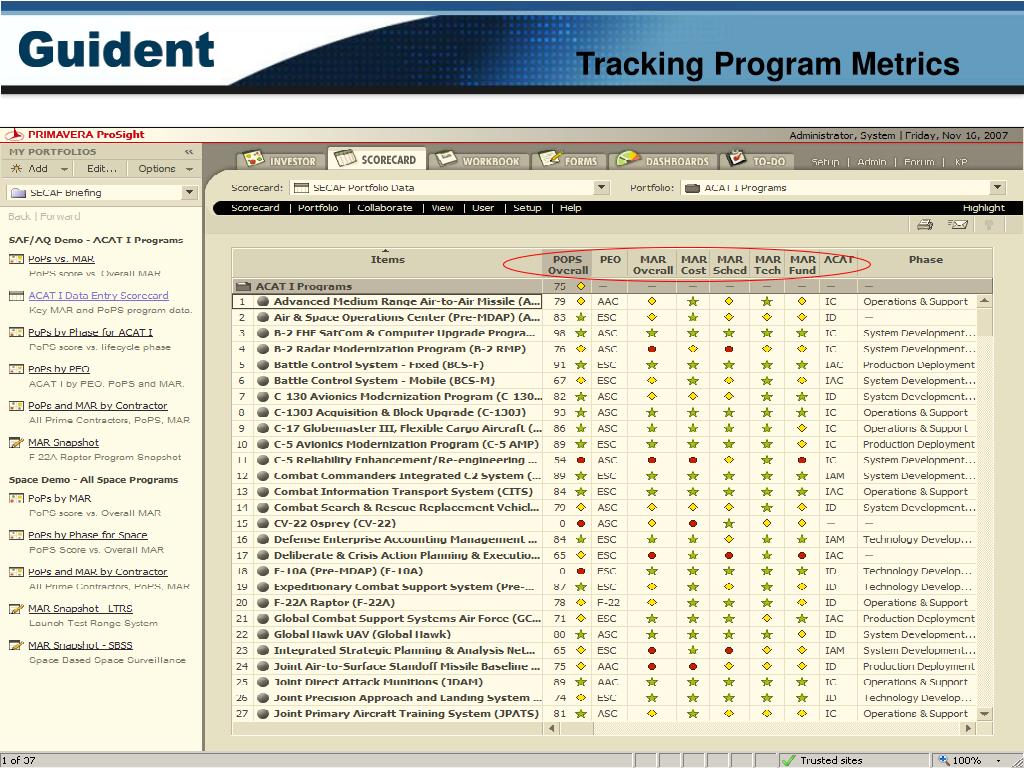Viewport: 1024px width, 768px height.
Task: Click green POPS star for B-2 EHF SatCom
Action: 581,333
